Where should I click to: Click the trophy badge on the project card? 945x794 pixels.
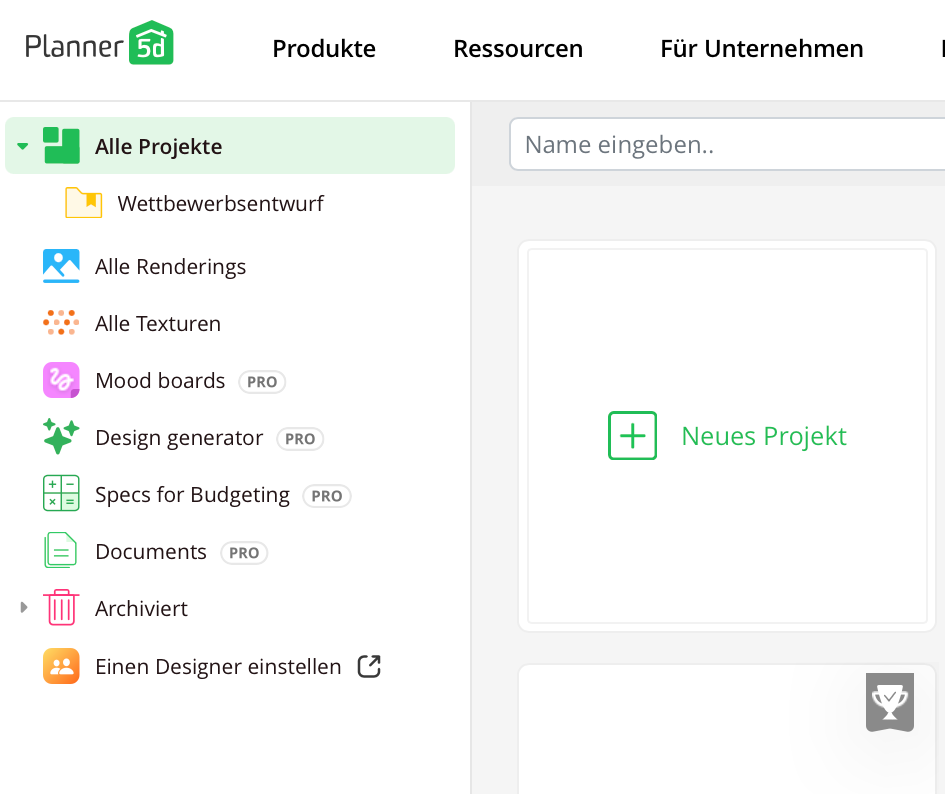pos(889,703)
